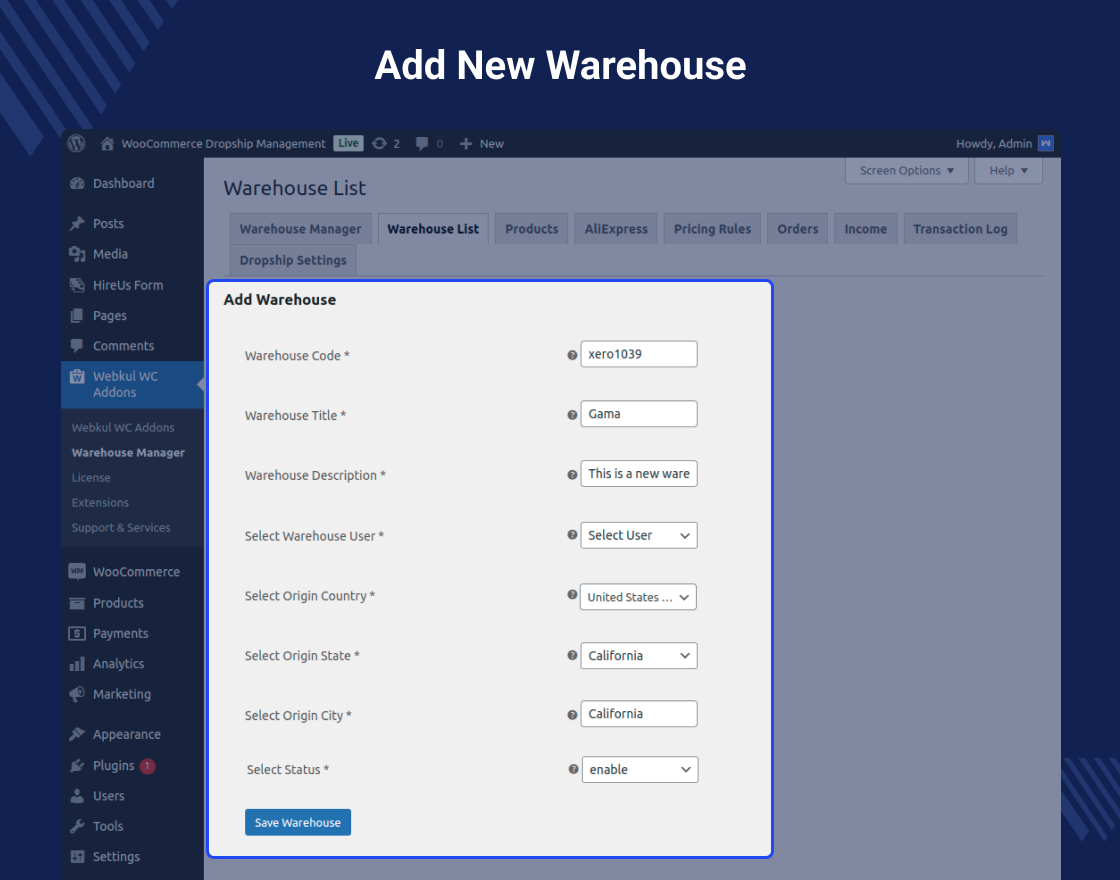
Task: Open the comments bubble icon in admin bar
Action: point(421,144)
